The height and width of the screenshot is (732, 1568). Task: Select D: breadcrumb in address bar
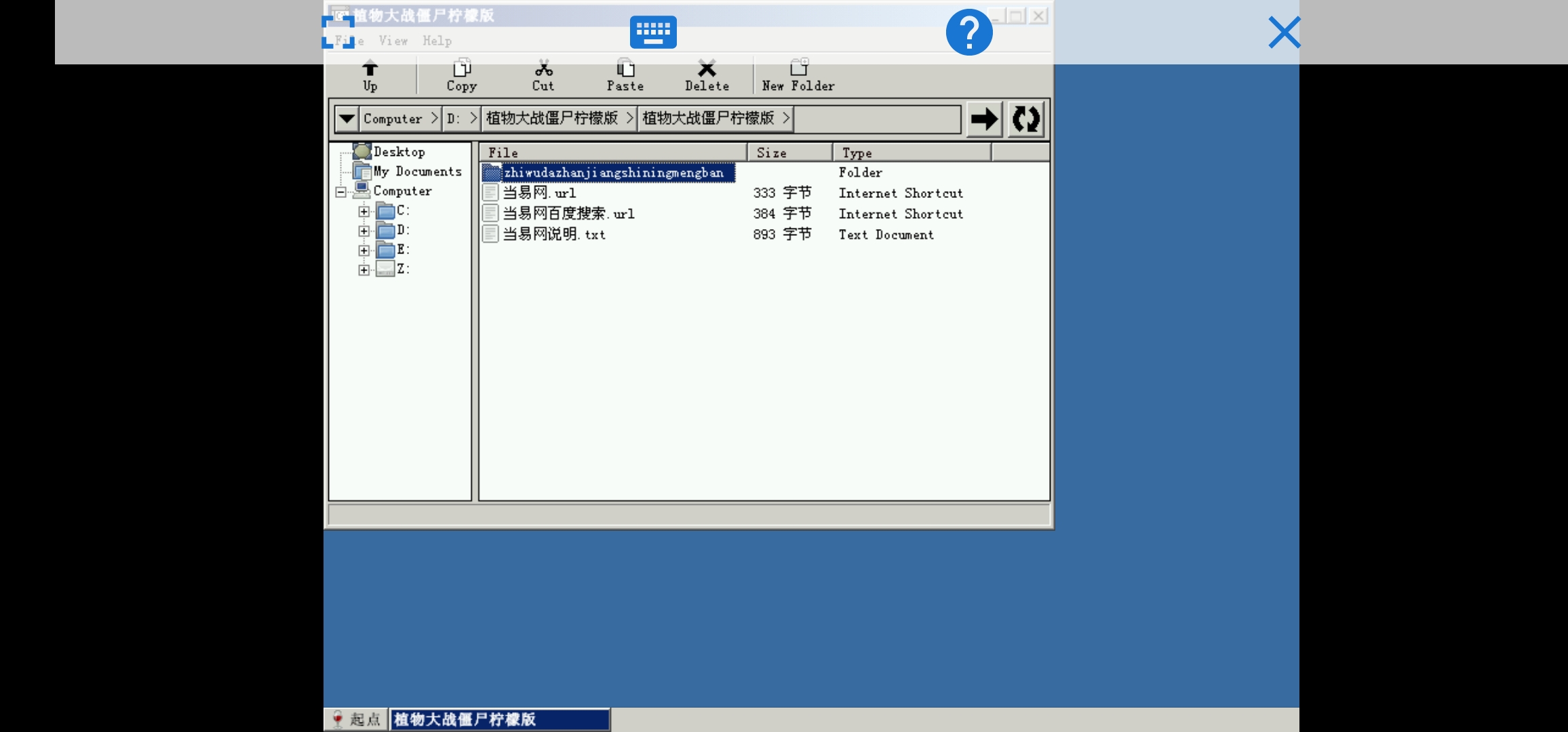[x=462, y=119]
